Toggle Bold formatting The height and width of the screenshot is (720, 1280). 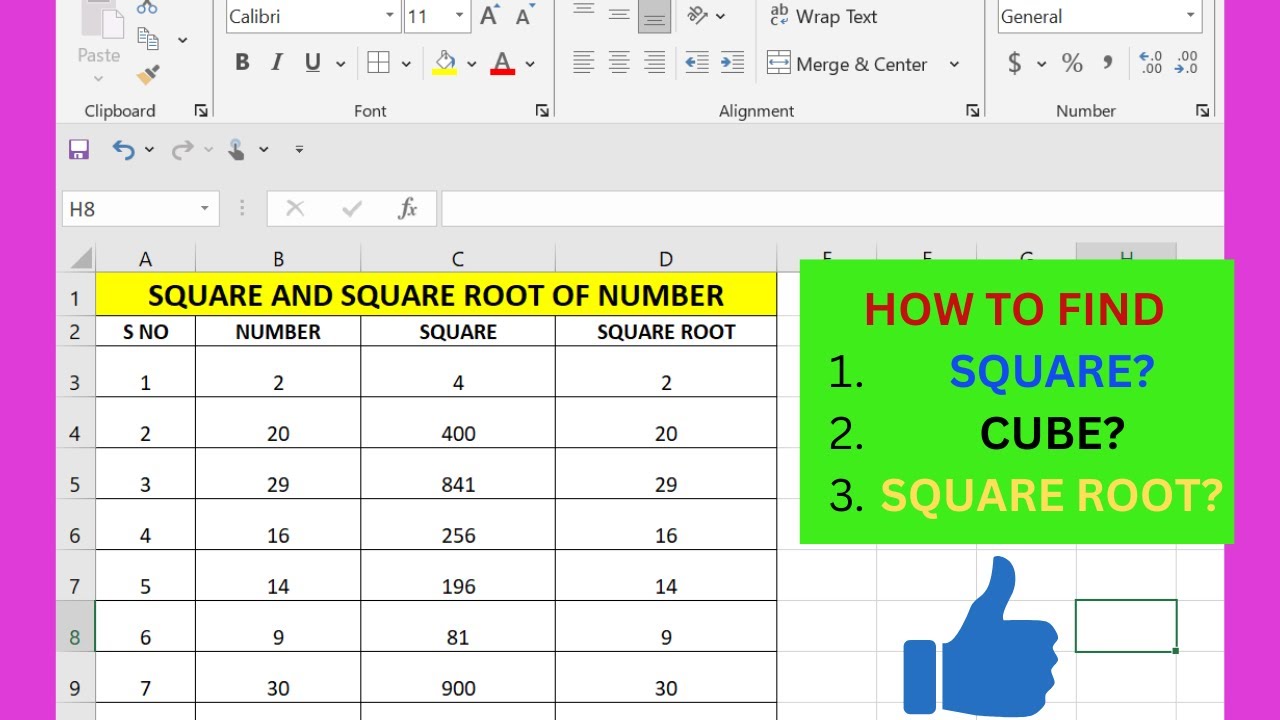tap(242, 64)
